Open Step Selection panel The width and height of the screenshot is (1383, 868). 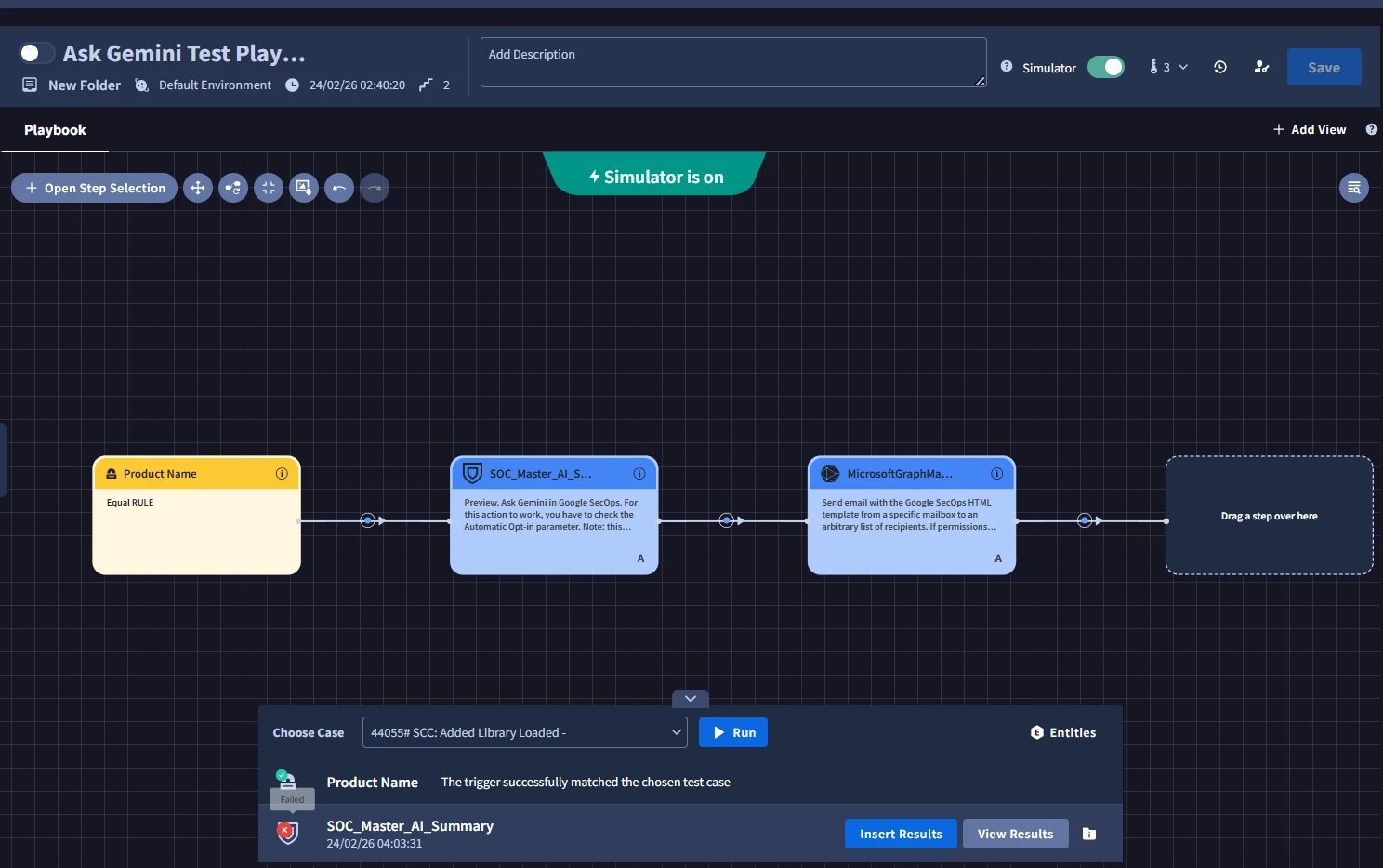[94, 188]
